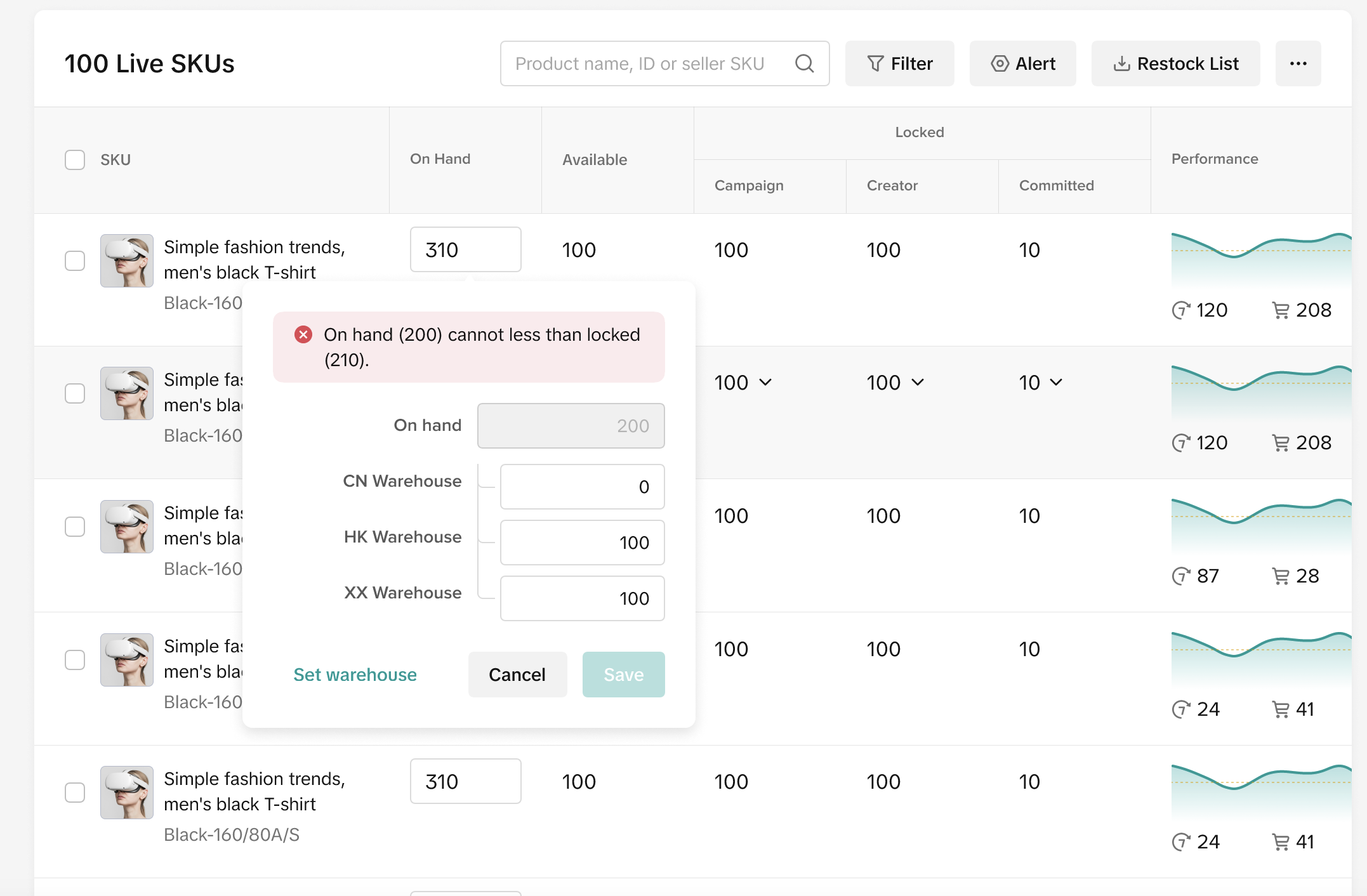
Task: Click the views icon beside 87
Action: [1180, 576]
